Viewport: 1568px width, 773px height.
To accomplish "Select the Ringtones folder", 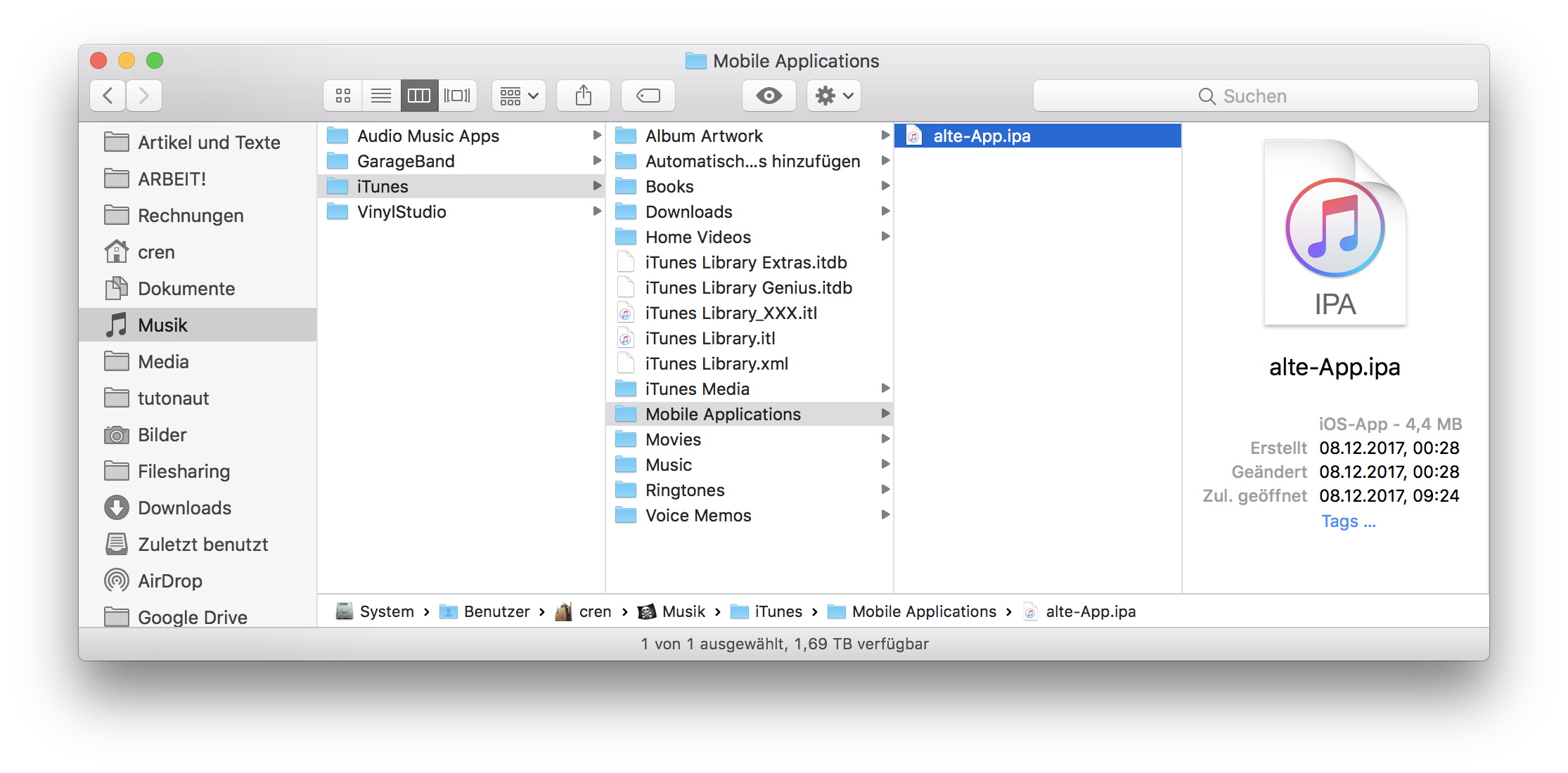I will click(684, 490).
